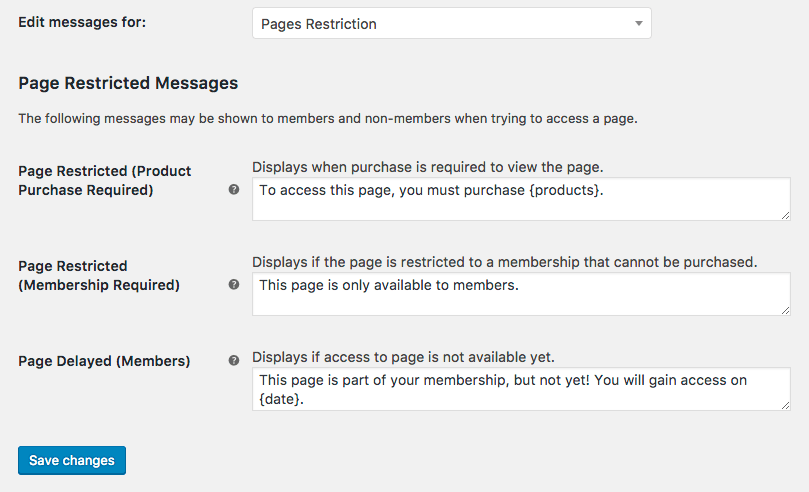Viewport: 809px width, 492px height.
Task: Click 'Displays when purchase is required' description
Action: pos(427,166)
